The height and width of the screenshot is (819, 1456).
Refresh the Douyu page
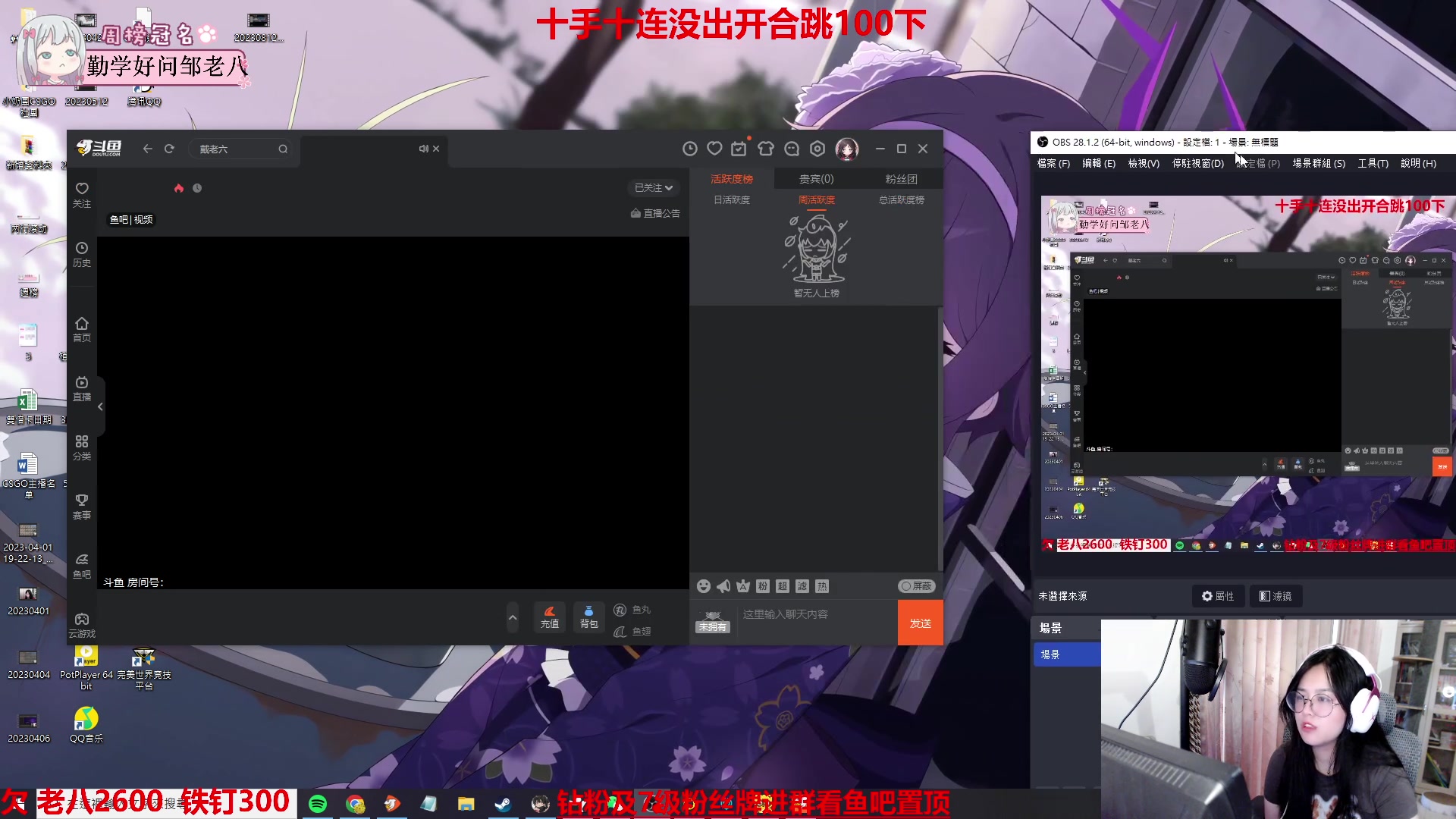coord(169,149)
